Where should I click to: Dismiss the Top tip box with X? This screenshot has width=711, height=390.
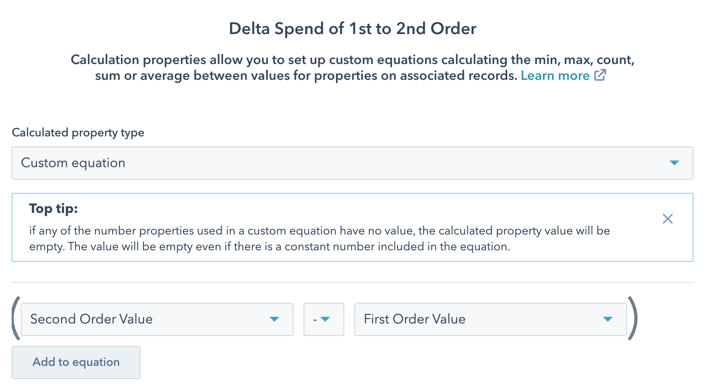coord(667,219)
